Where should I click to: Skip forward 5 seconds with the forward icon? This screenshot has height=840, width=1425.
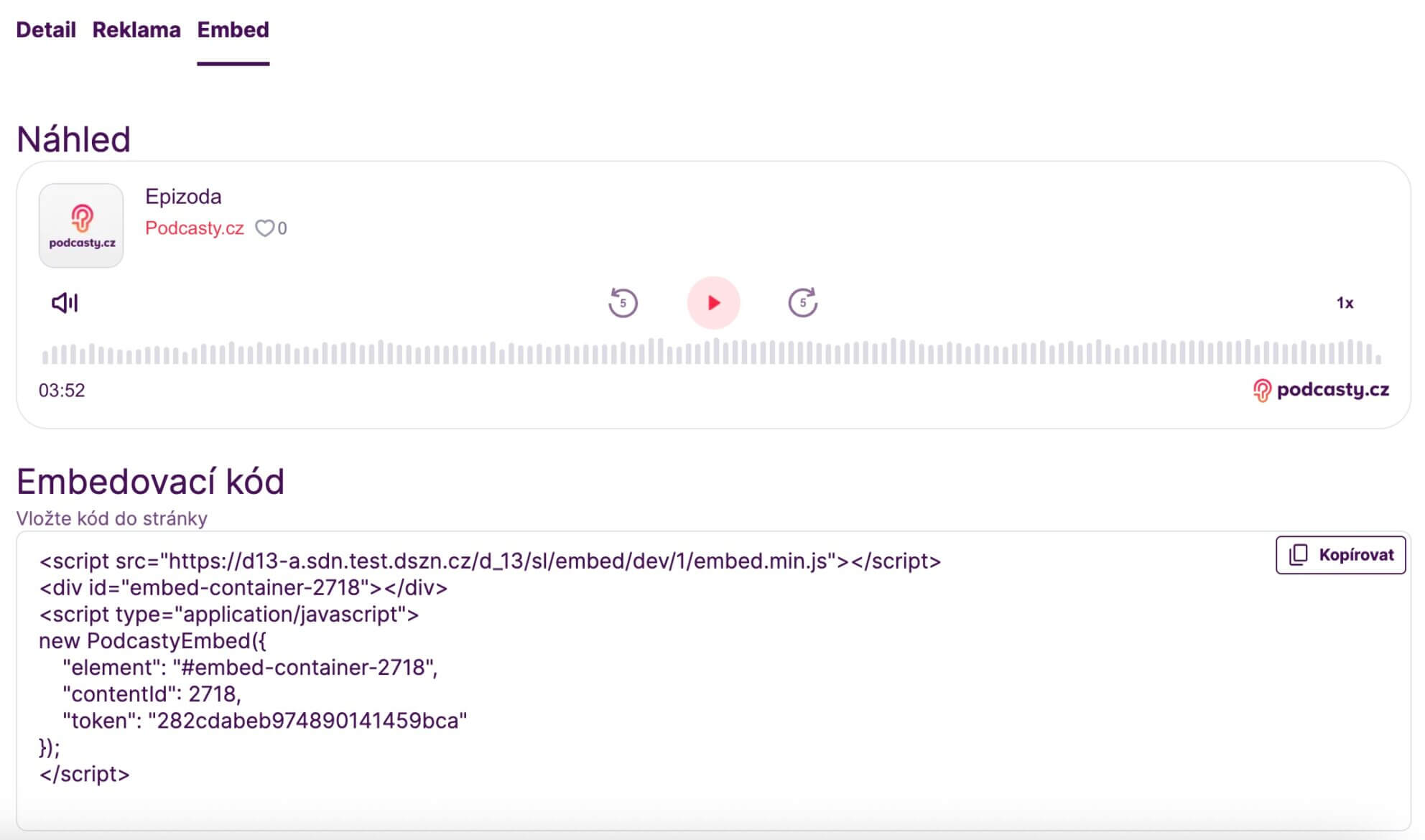pos(802,302)
